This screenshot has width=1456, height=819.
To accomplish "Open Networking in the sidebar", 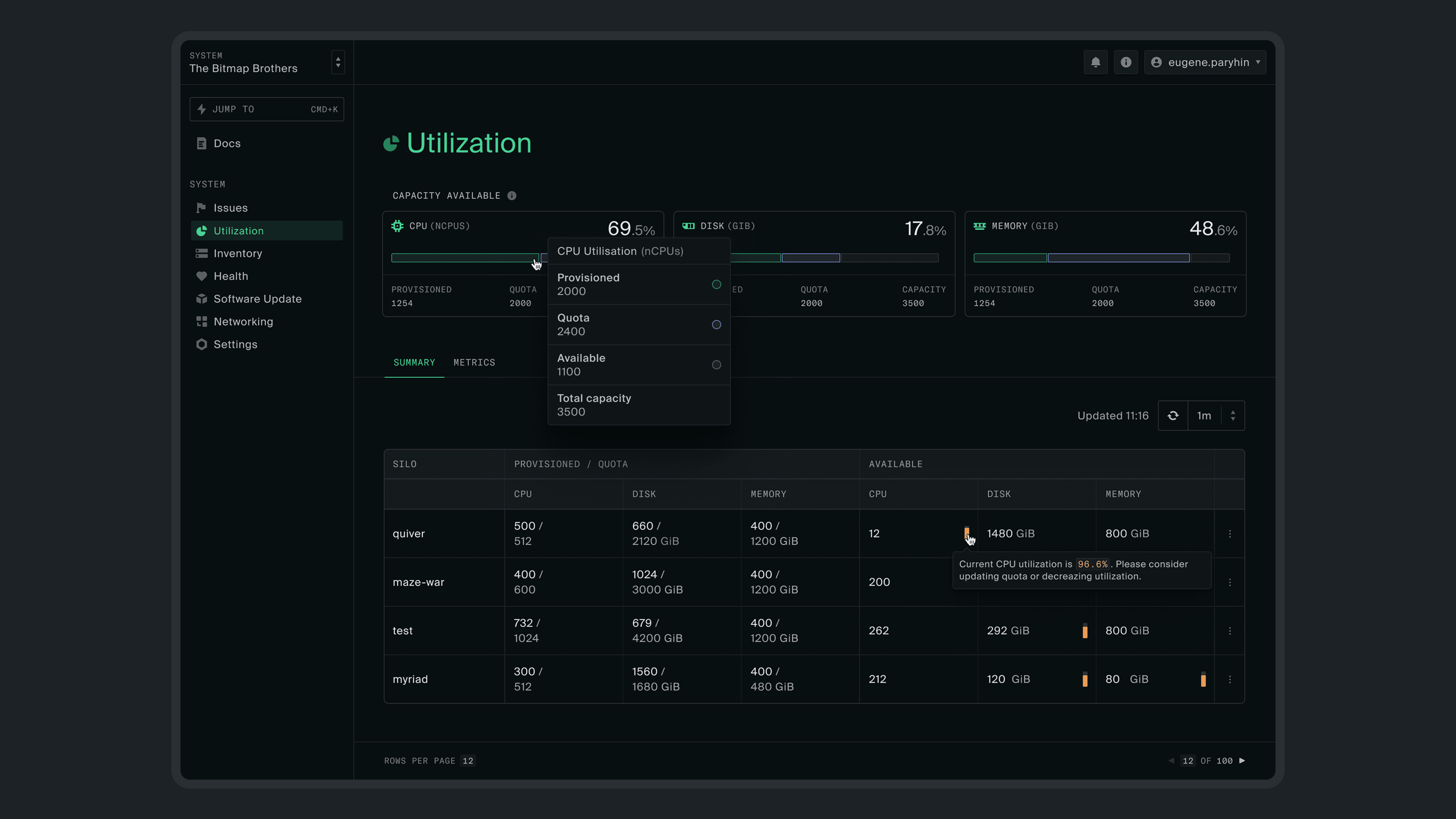I will point(267,322).
